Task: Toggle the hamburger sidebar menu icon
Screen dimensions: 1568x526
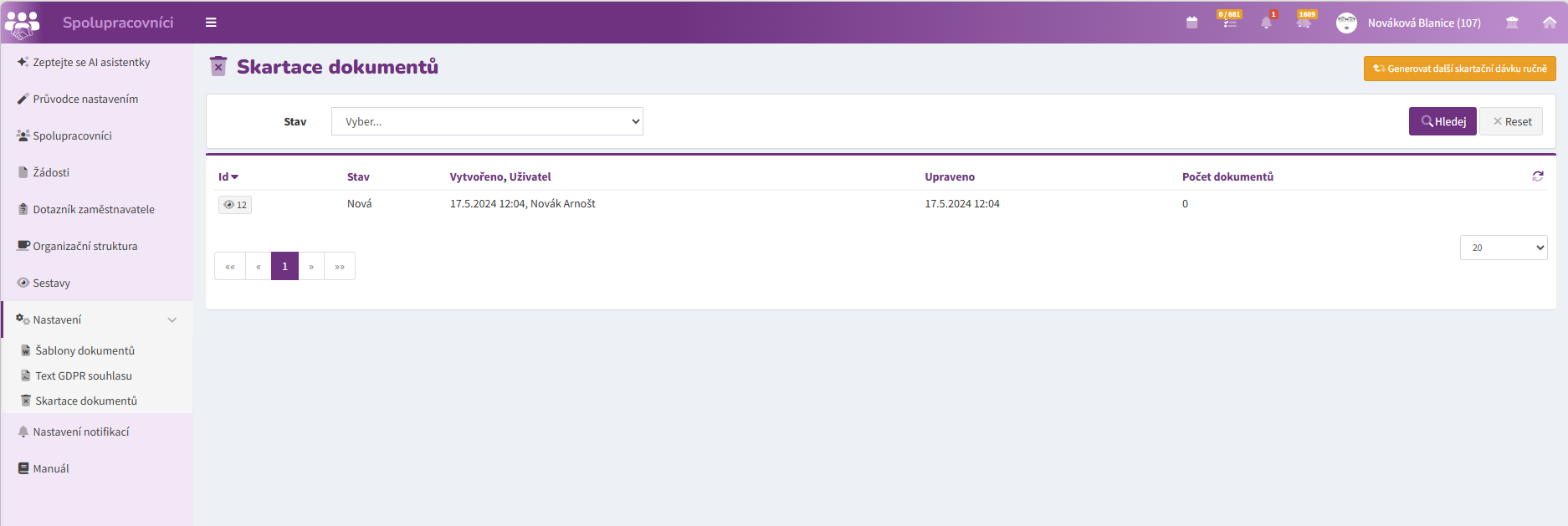Action: pos(211,23)
